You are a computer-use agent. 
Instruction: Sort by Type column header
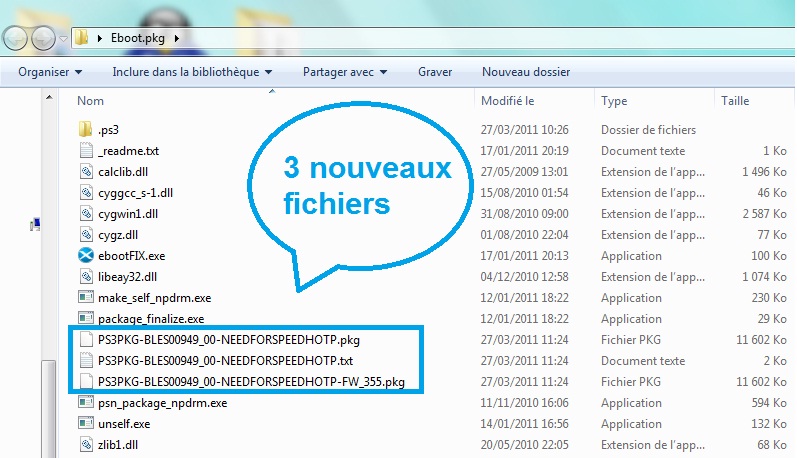(x=614, y=101)
